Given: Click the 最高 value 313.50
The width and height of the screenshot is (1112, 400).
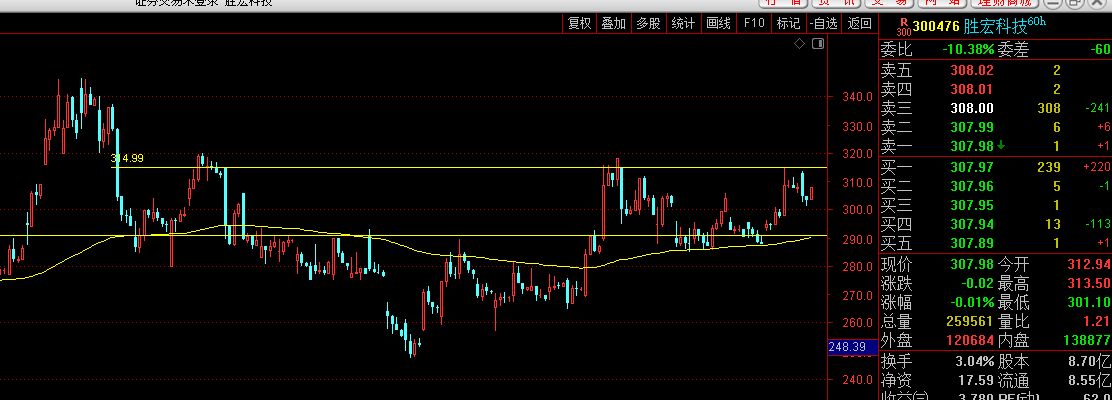Looking at the screenshot, I should (1089, 284).
